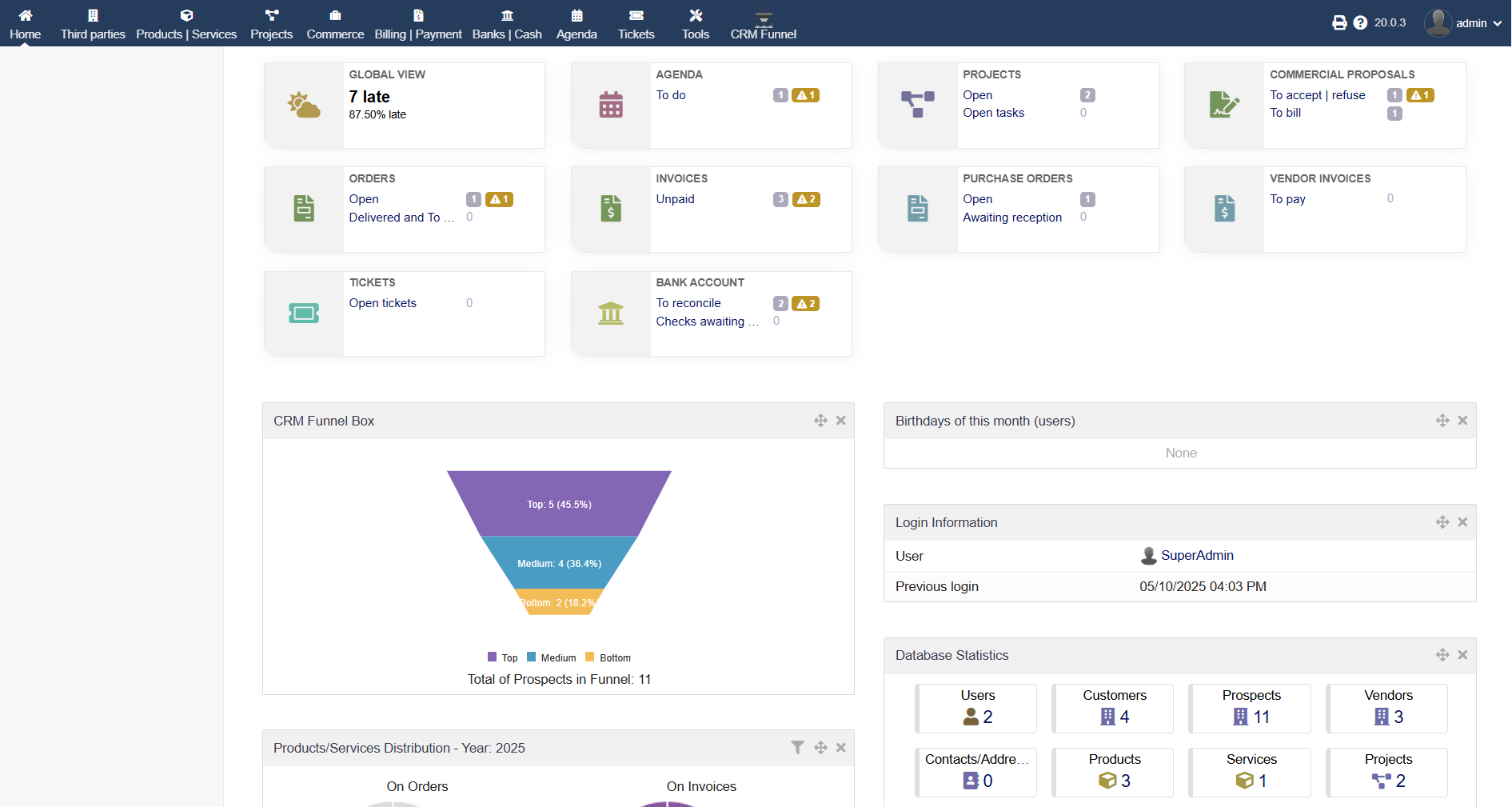Click the filter icon on Products/Services Distribution

pos(797,747)
